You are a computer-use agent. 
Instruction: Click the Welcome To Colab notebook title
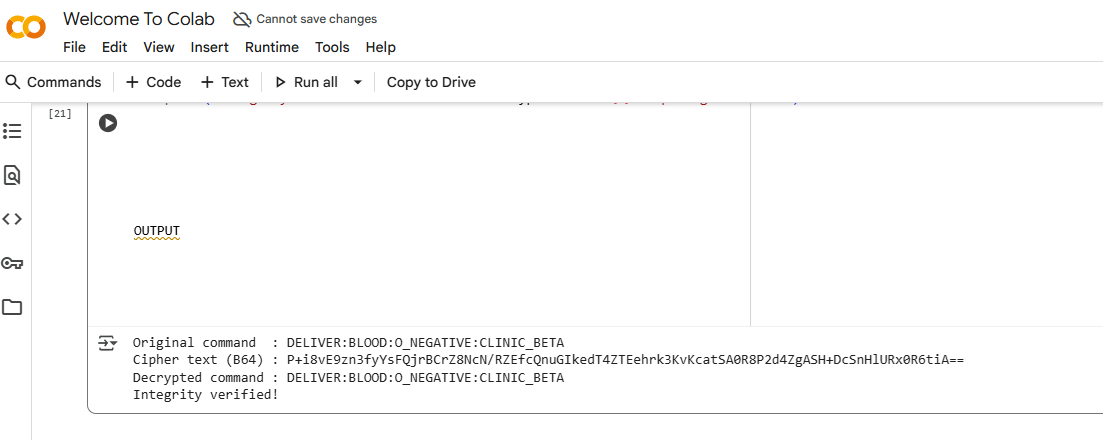138,19
